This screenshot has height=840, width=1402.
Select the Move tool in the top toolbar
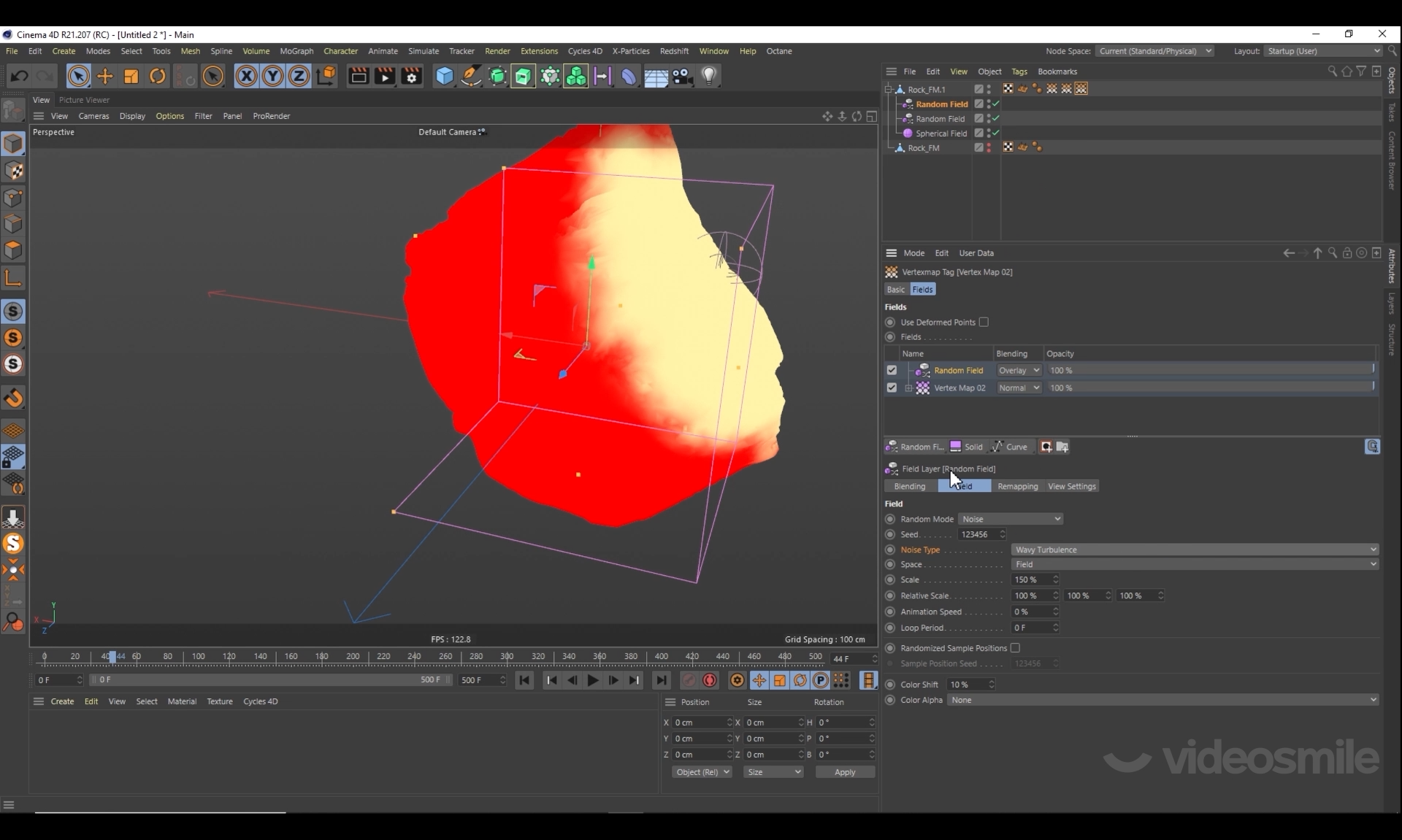coord(105,76)
